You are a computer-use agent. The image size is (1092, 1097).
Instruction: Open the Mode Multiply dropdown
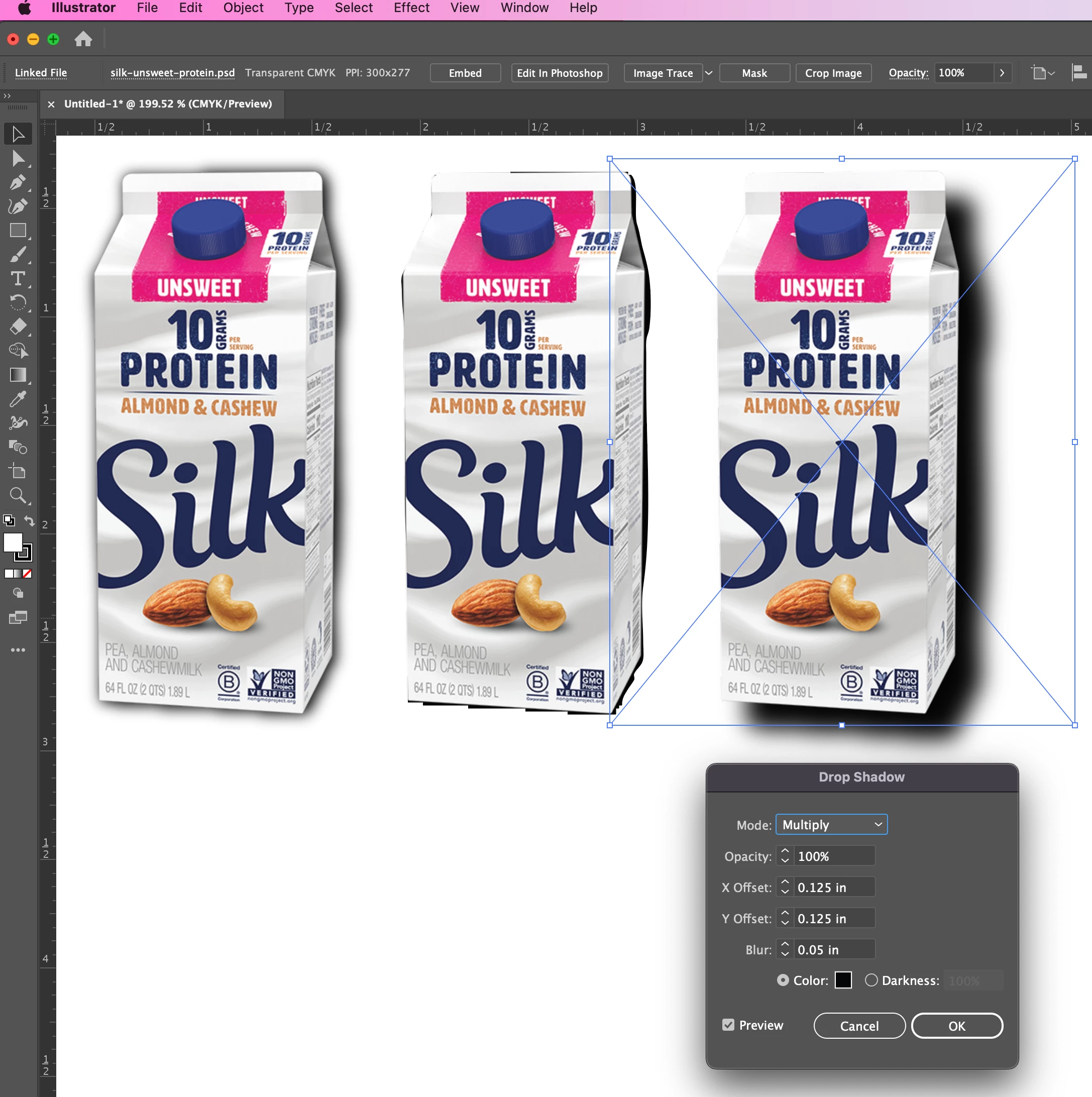click(x=831, y=824)
